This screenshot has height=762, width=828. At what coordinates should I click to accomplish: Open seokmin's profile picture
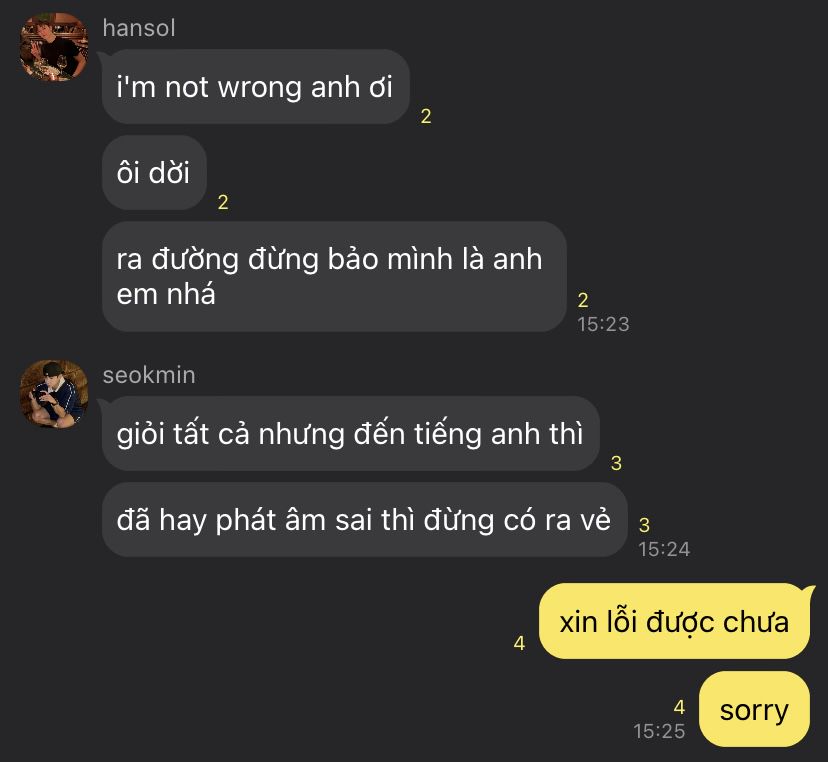(x=53, y=394)
